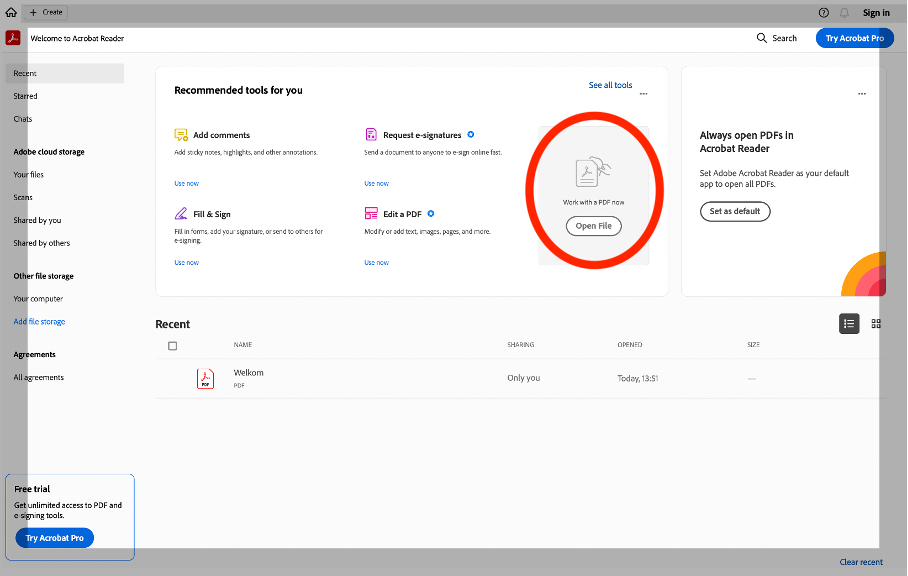Click Sign in
This screenshot has height=576, width=908.
point(876,13)
